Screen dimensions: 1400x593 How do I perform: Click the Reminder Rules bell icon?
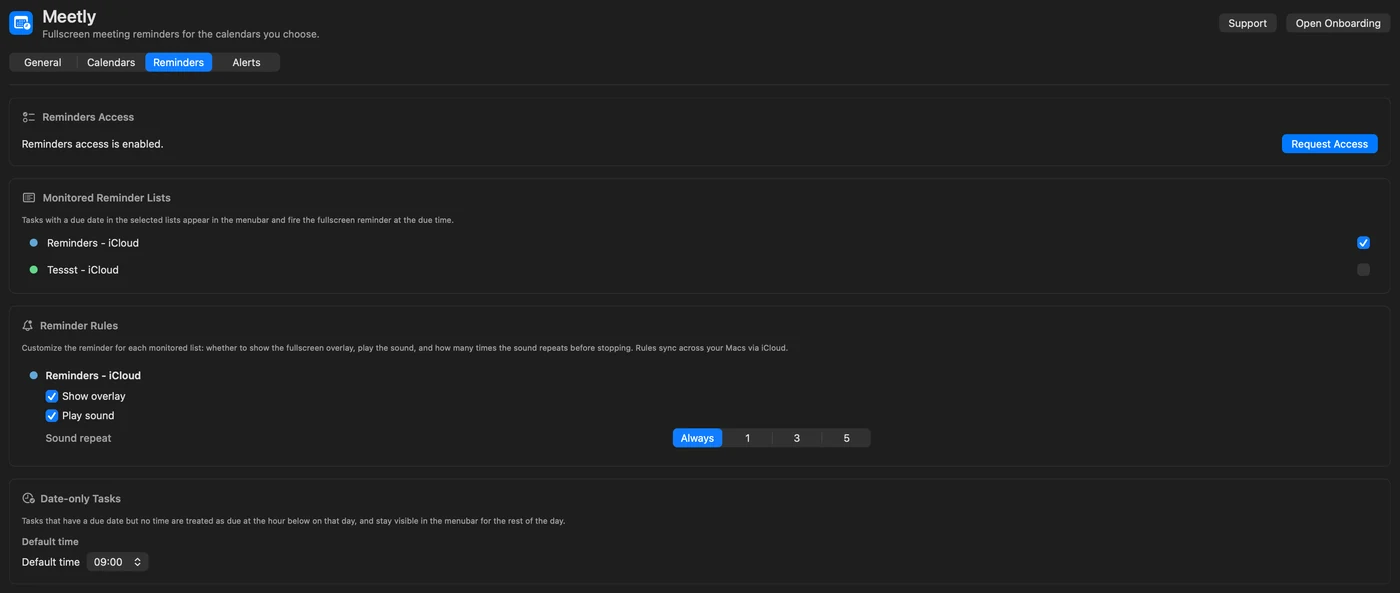coord(28,326)
